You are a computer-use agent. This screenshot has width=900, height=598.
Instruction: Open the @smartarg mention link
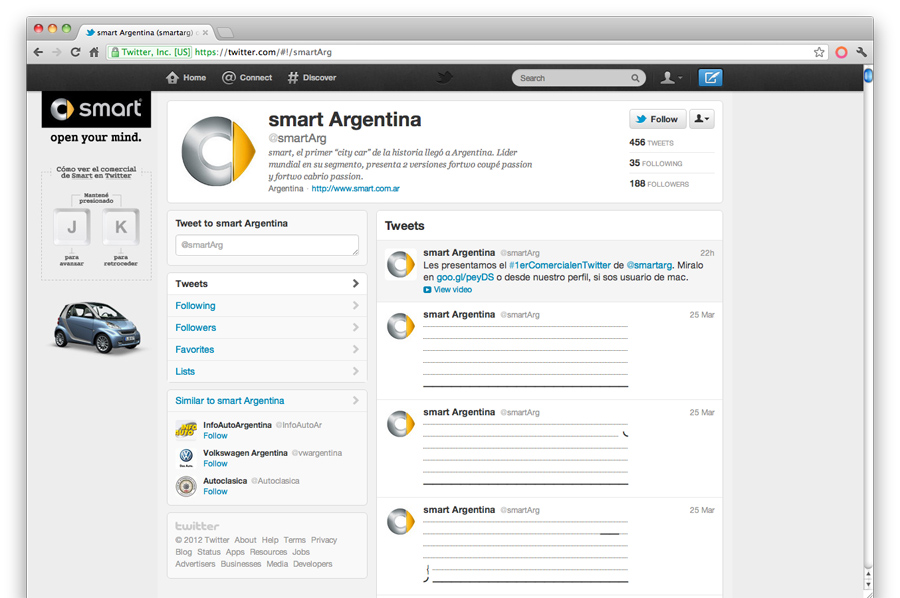pyautogui.click(x=649, y=265)
